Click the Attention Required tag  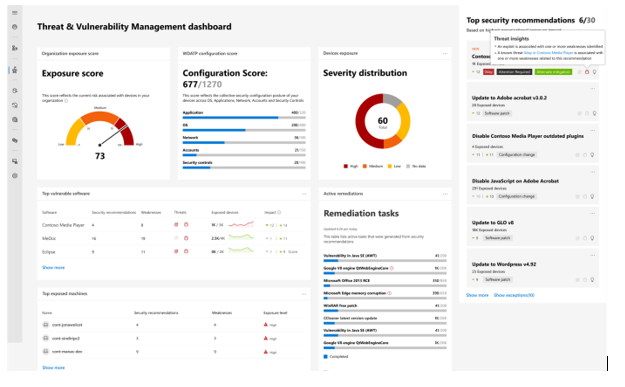tap(514, 72)
